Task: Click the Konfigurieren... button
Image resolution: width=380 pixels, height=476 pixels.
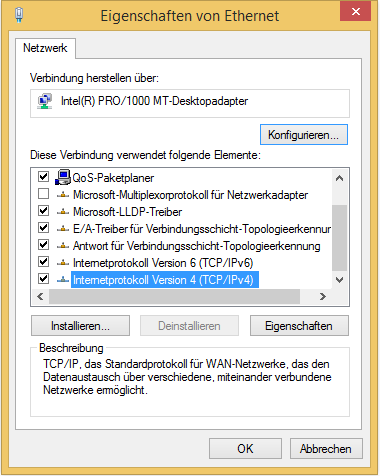Action: (304, 135)
